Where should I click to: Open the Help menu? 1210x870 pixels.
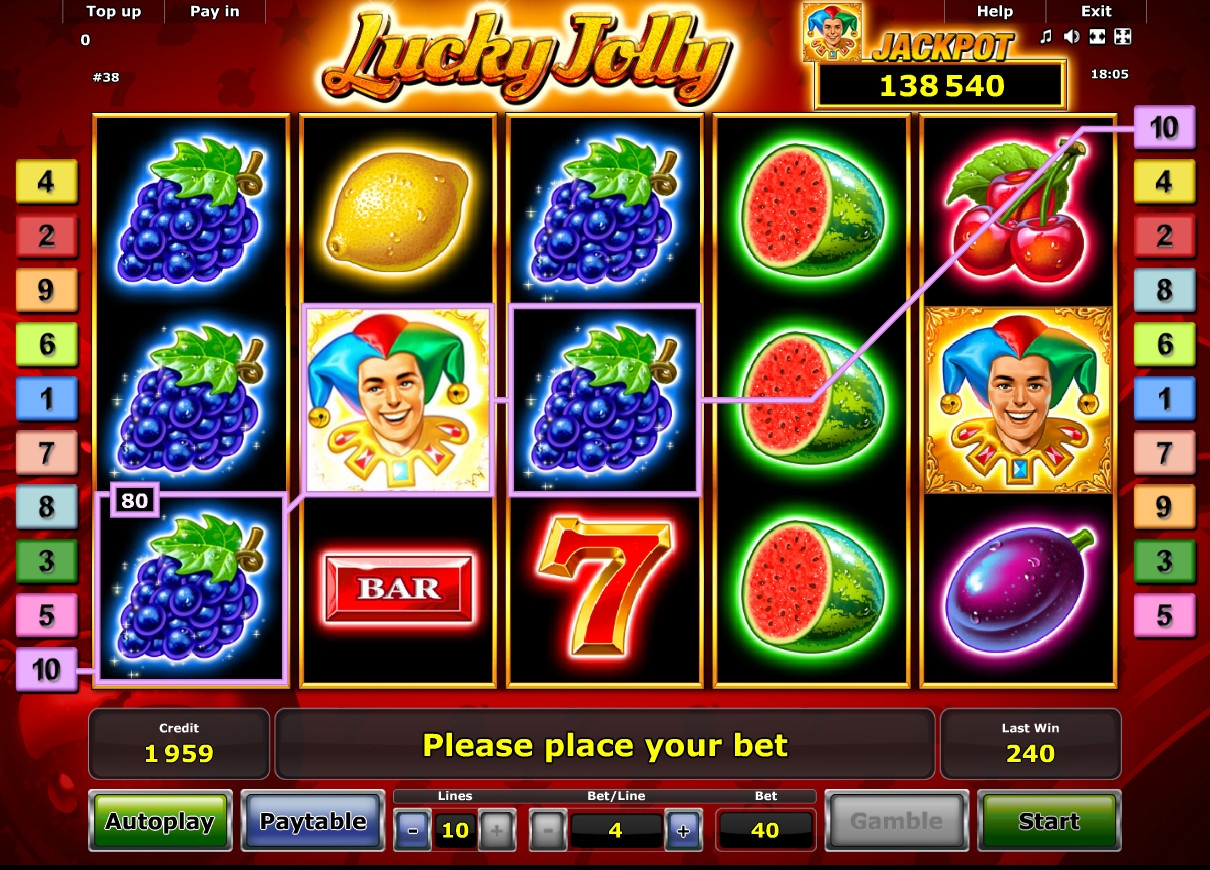coord(994,12)
